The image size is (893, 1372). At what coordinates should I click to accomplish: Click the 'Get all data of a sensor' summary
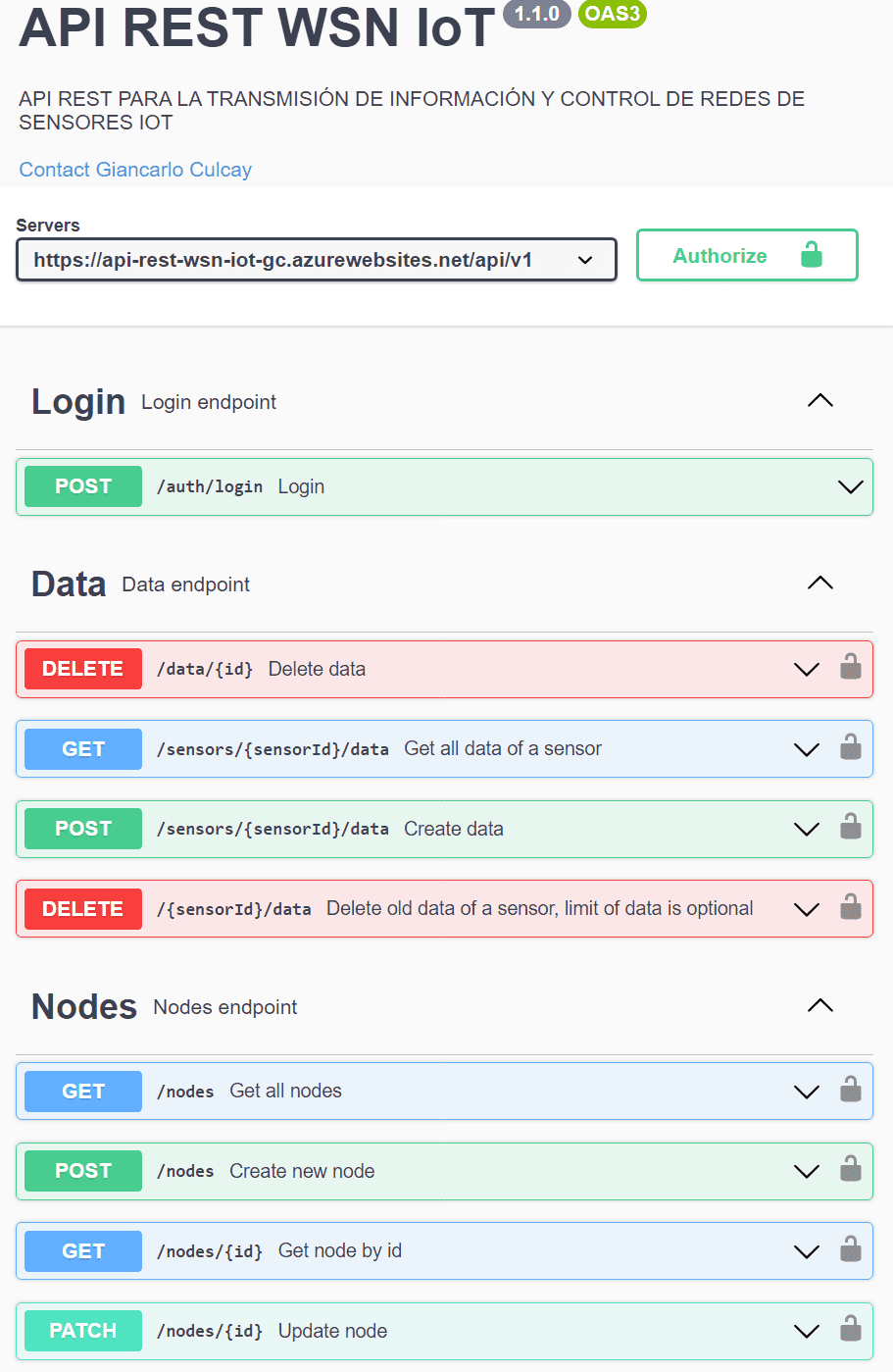pyautogui.click(x=503, y=748)
